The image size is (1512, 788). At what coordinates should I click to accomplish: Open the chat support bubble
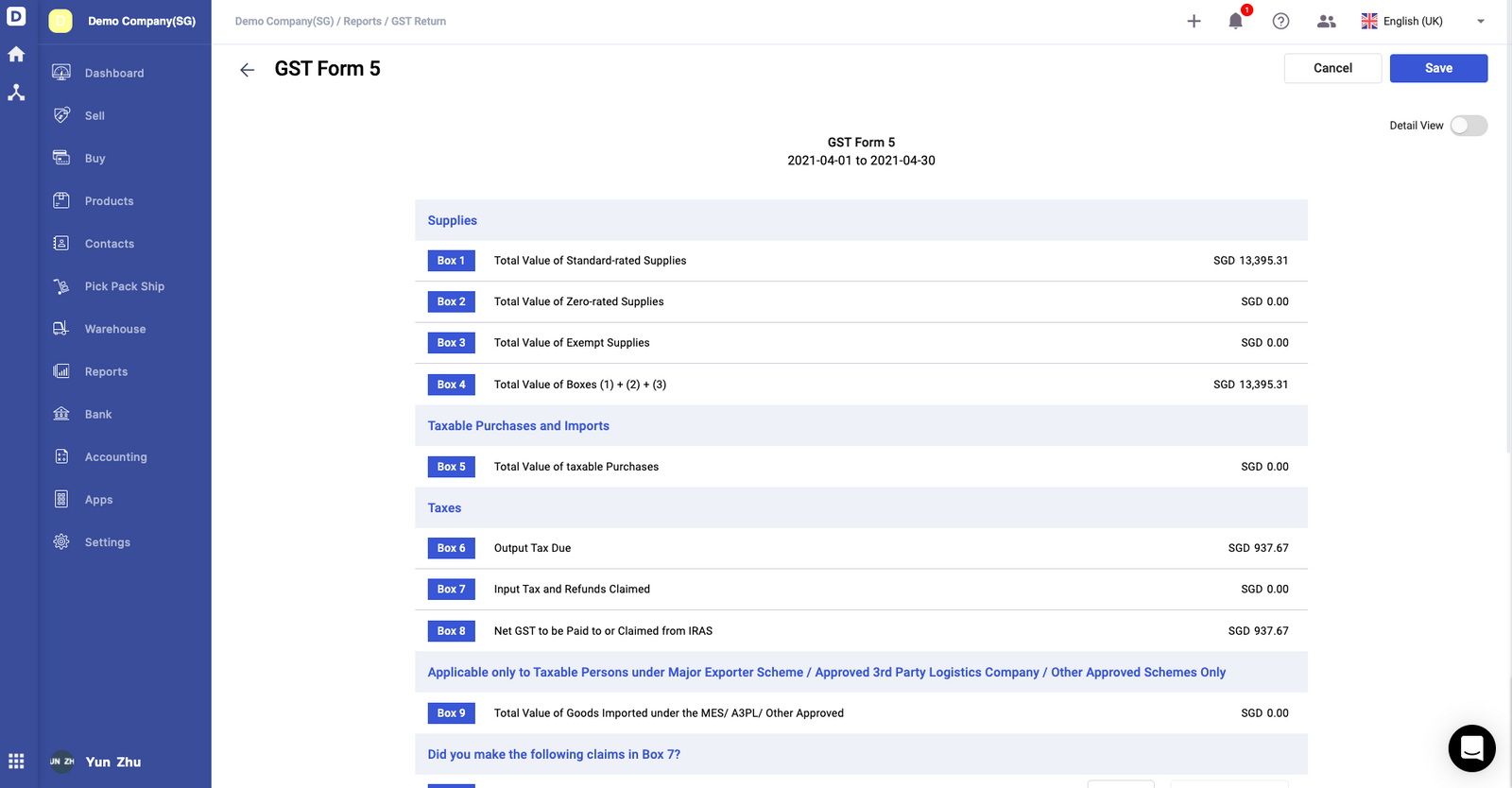pos(1472,748)
